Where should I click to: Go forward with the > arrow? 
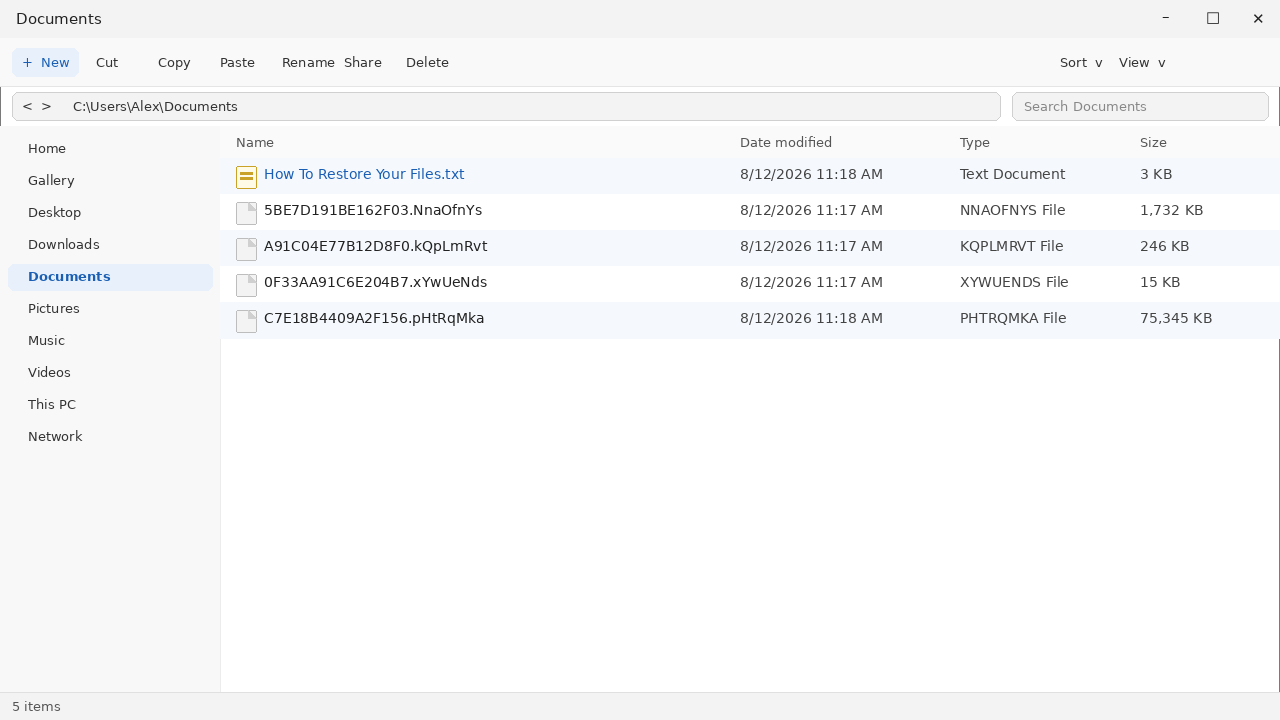46,106
